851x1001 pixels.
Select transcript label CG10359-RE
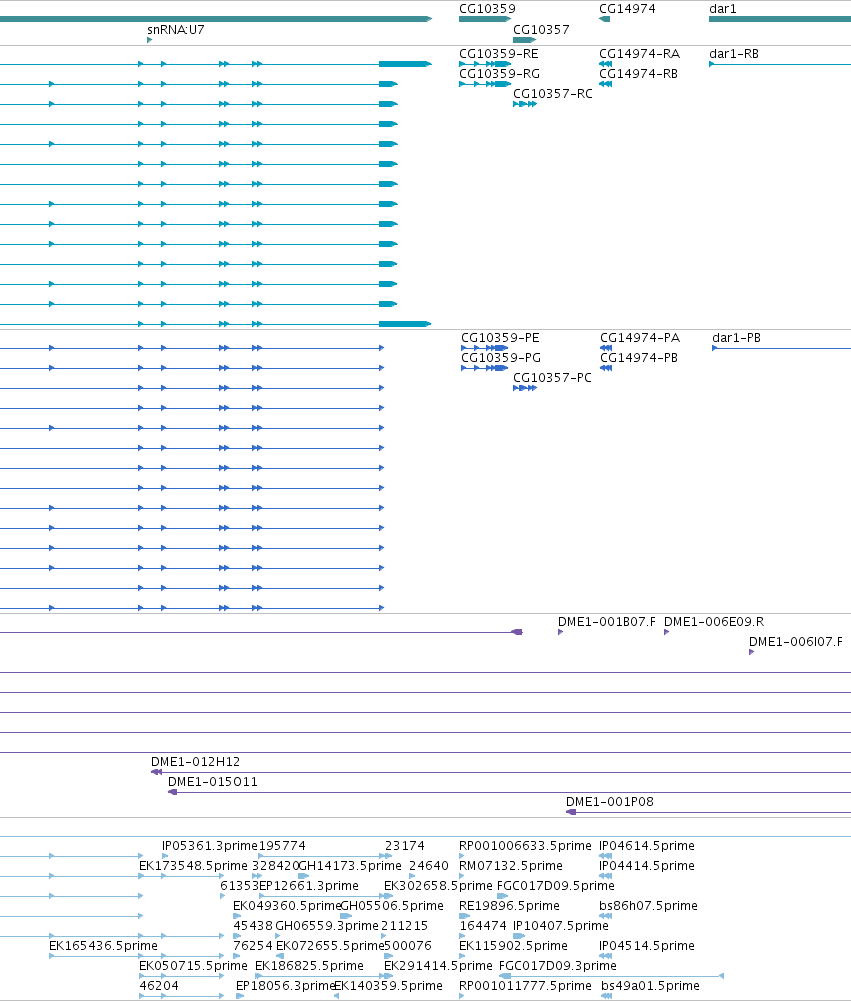499,54
